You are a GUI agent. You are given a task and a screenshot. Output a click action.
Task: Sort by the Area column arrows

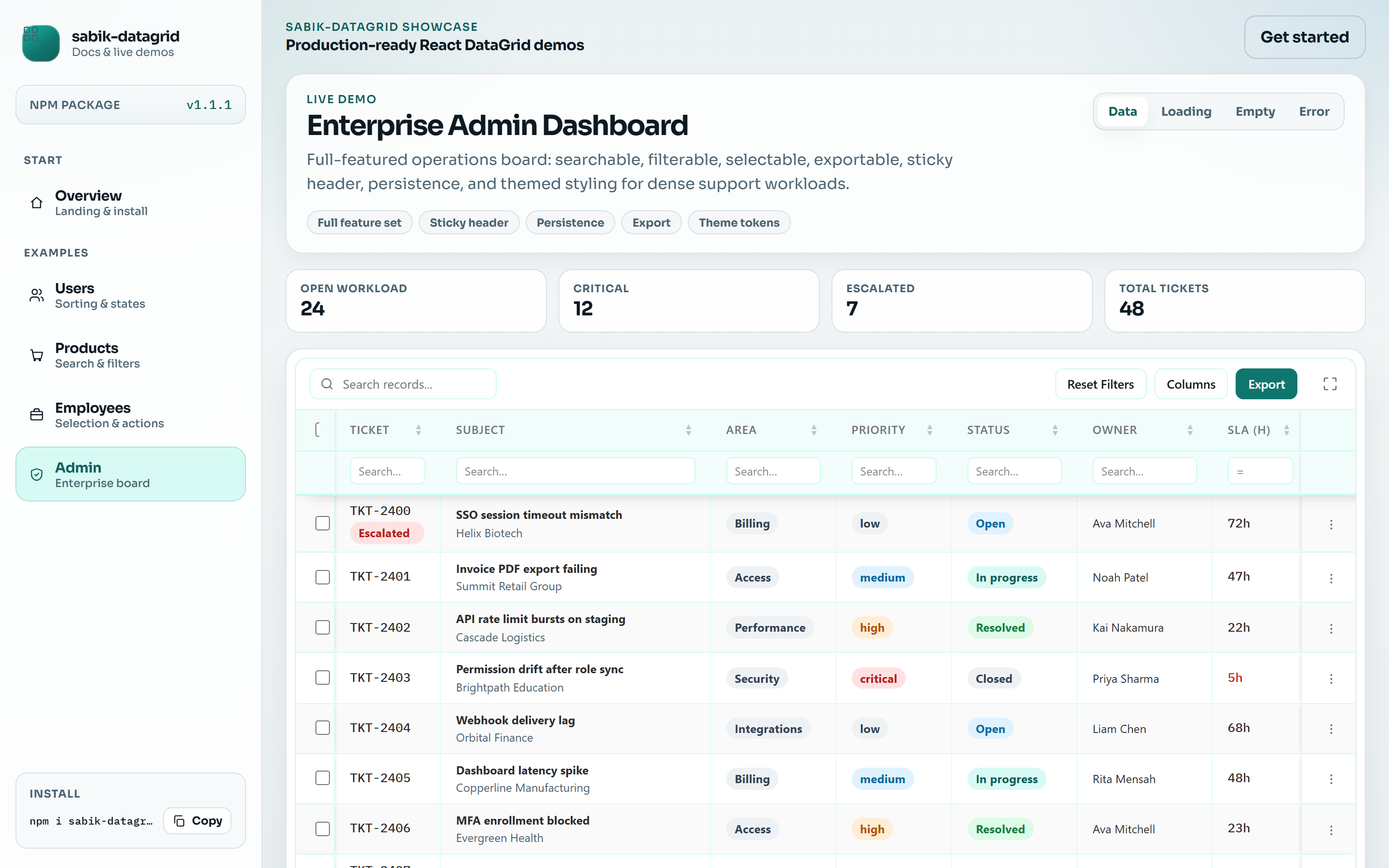814,430
